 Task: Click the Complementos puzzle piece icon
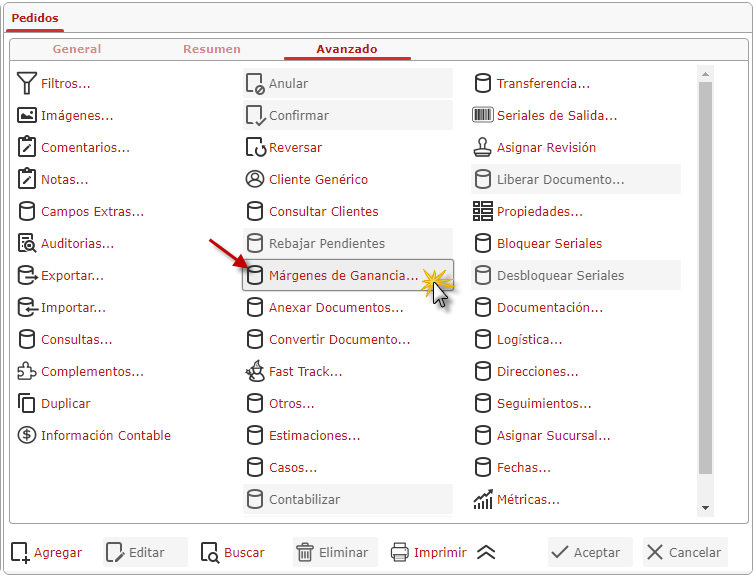(x=27, y=371)
